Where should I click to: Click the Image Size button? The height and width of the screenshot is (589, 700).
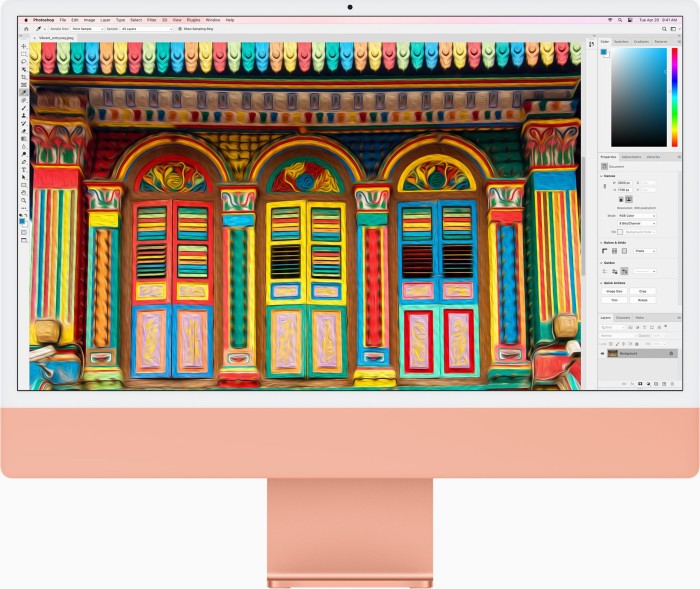(614, 291)
